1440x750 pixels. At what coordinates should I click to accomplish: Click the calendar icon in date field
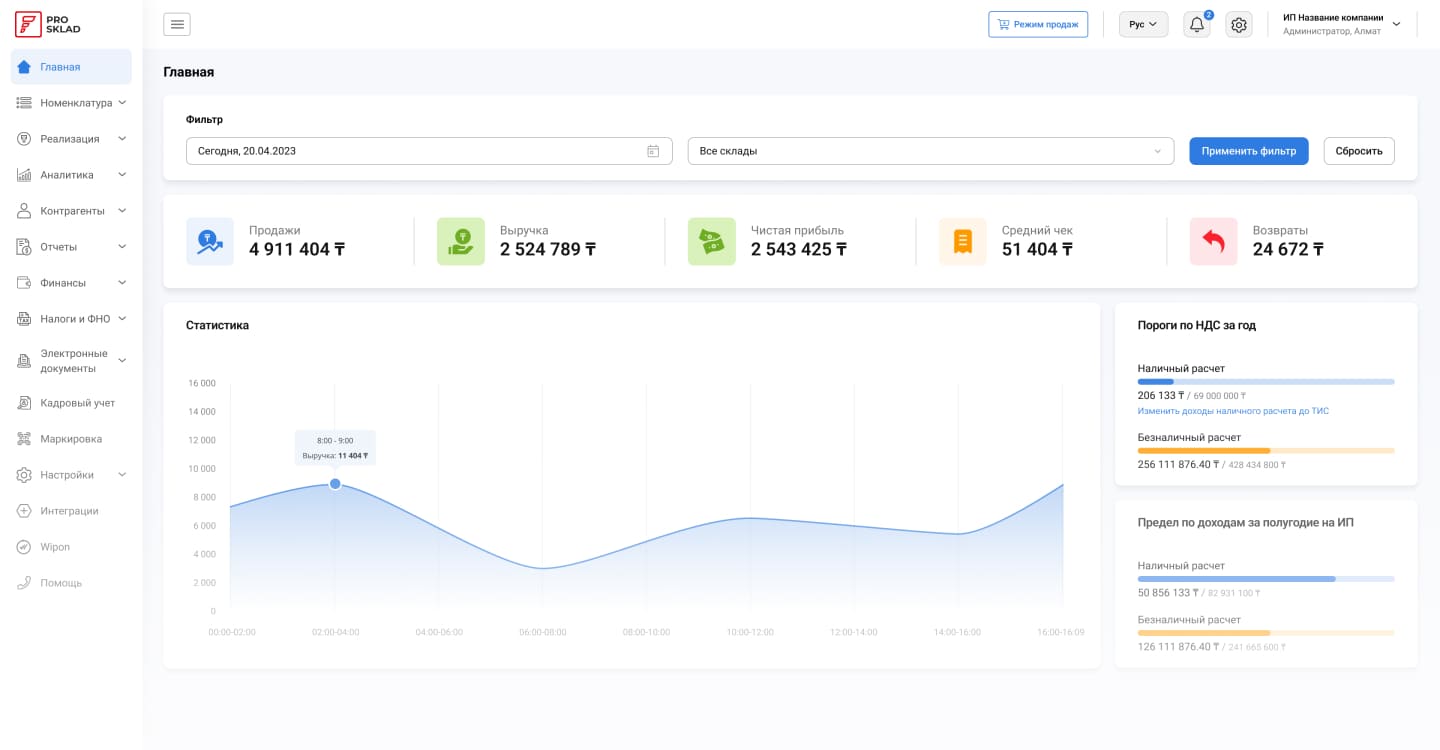pos(653,151)
